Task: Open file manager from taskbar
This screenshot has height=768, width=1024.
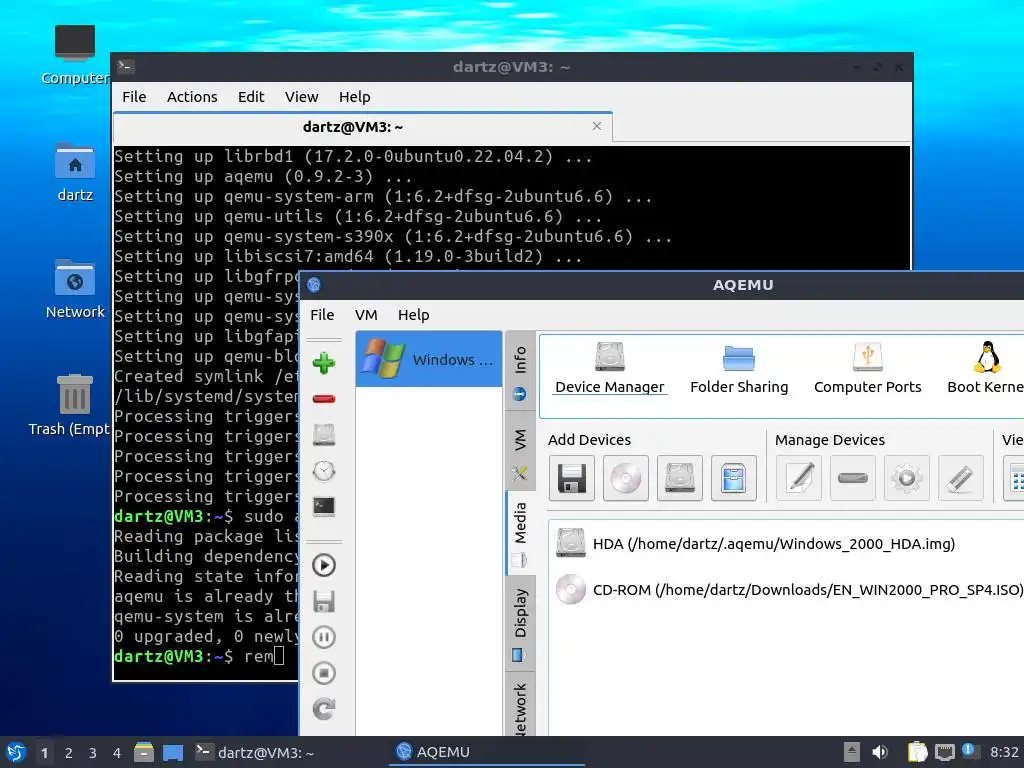Action: pos(144,752)
